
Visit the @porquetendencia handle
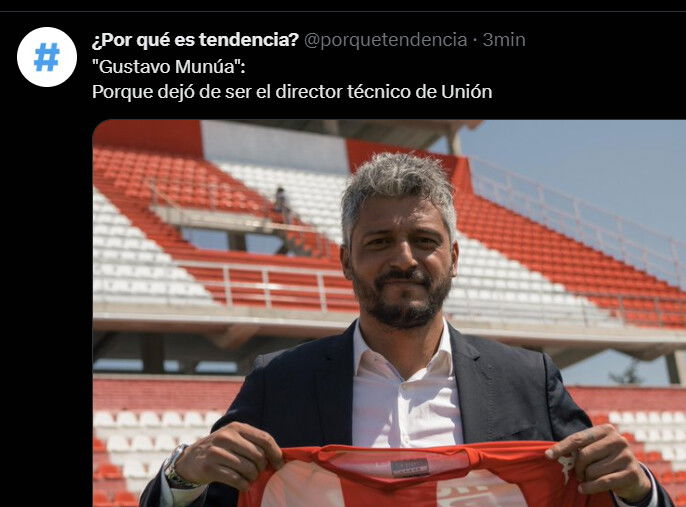(x=385, y=40)
